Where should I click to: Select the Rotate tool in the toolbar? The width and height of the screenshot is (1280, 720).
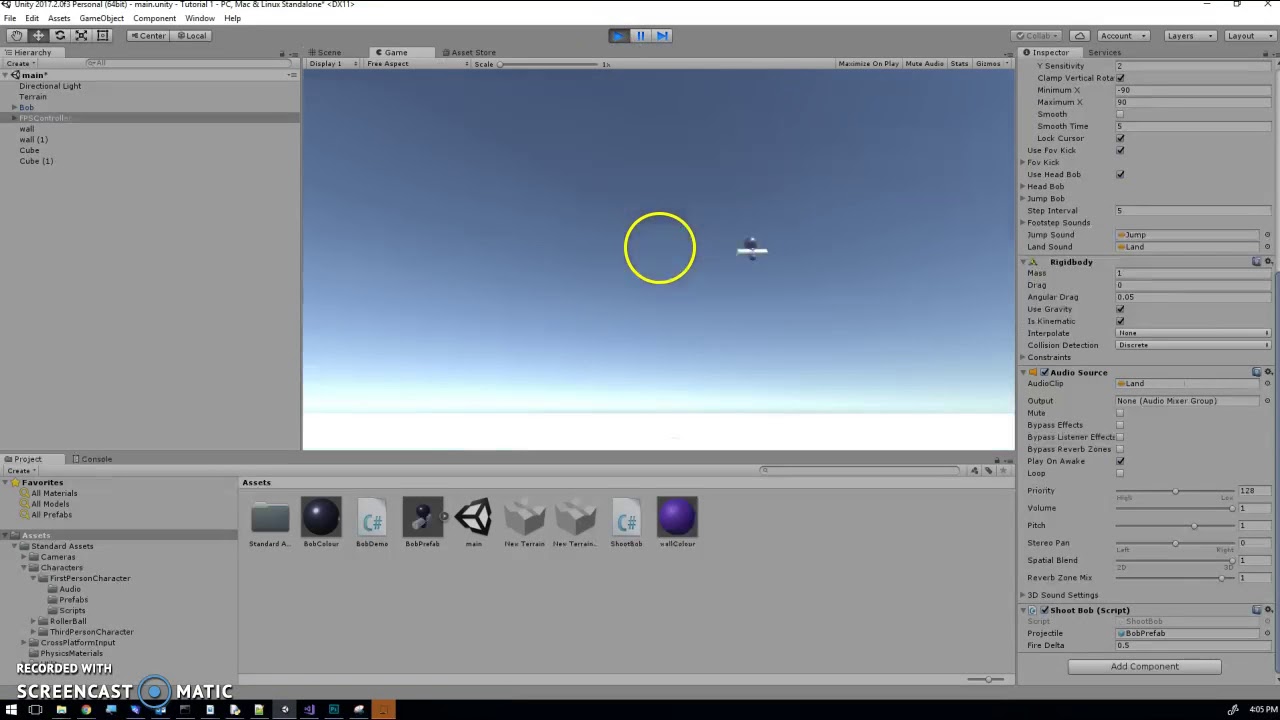[x=60, y=36]
